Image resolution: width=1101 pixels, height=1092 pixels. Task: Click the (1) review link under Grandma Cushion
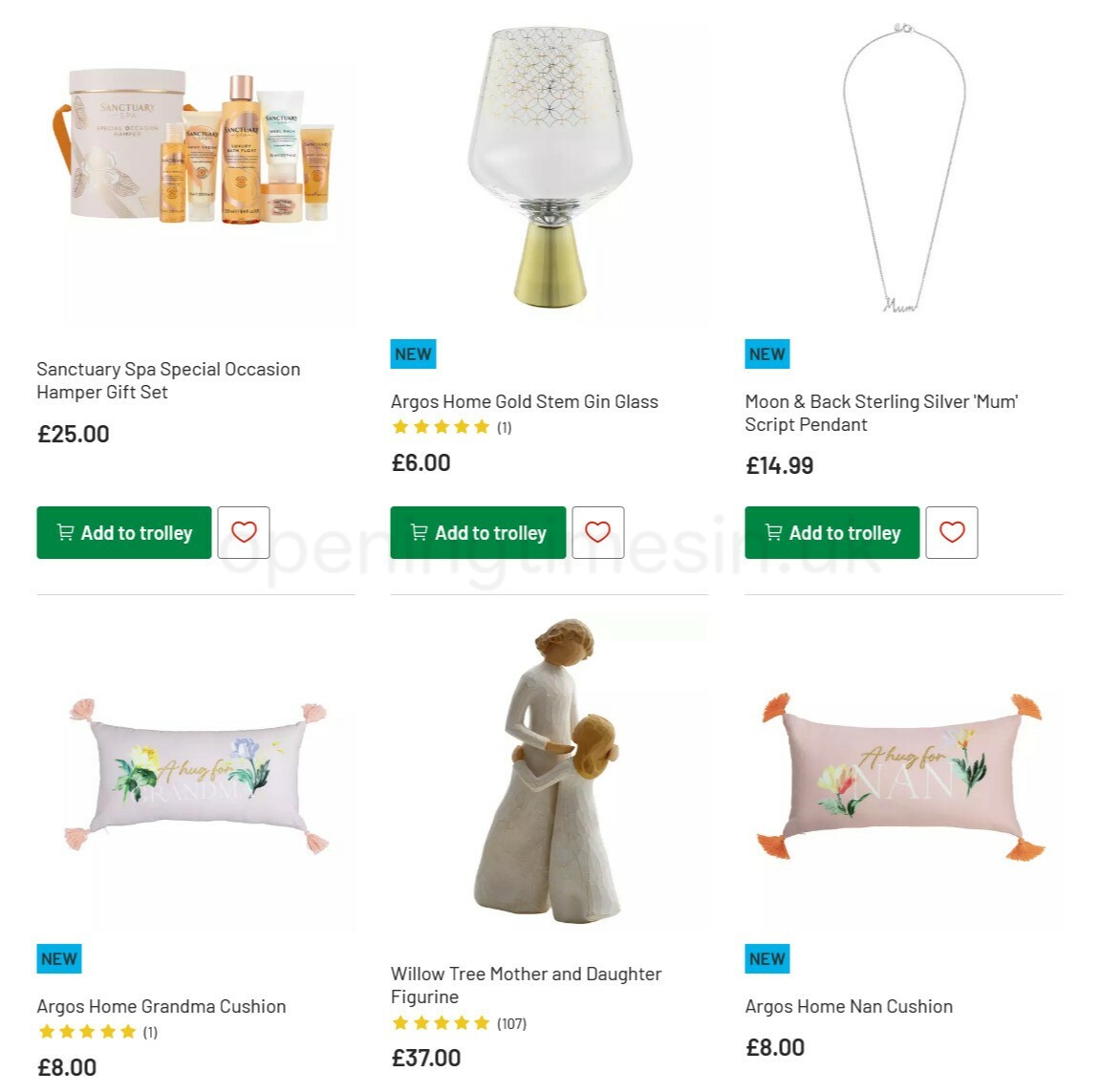point(151,1031)
